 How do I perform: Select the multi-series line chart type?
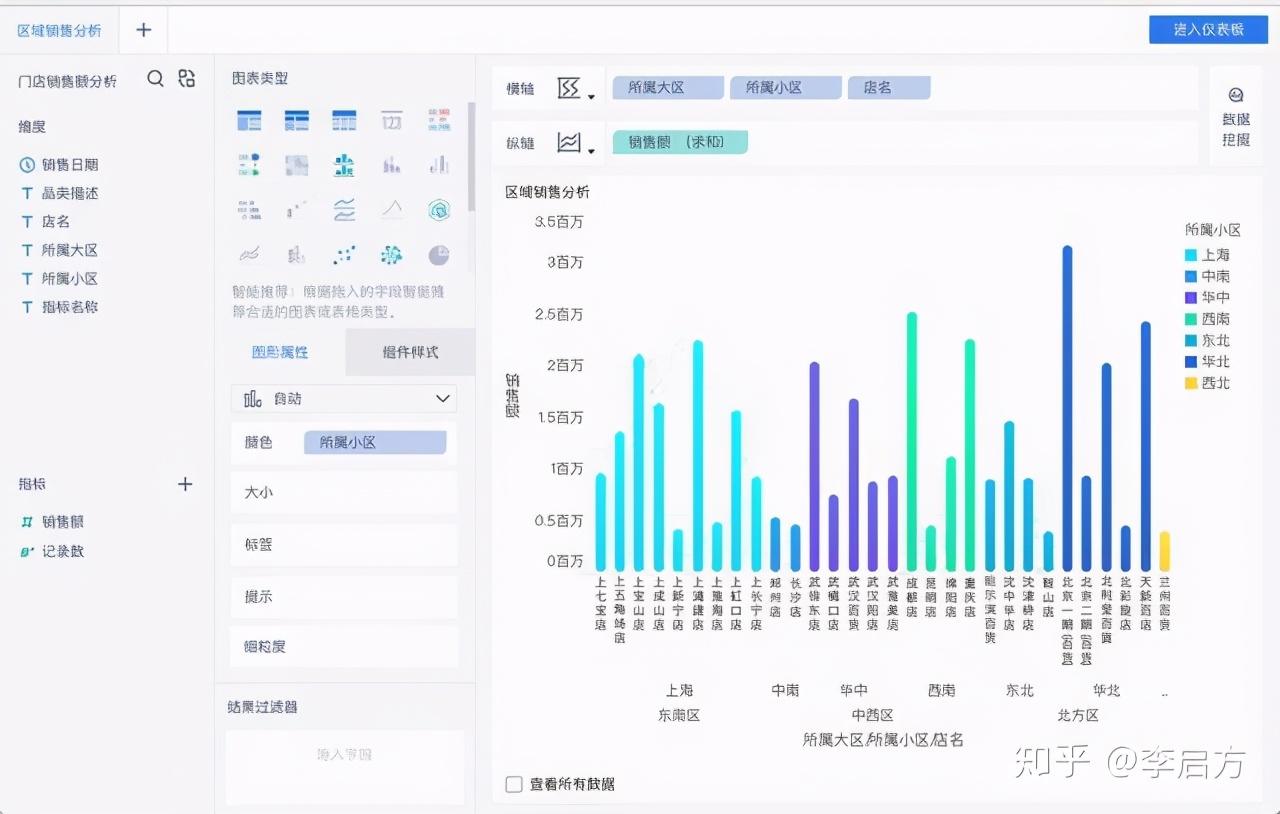pos(344,208)
